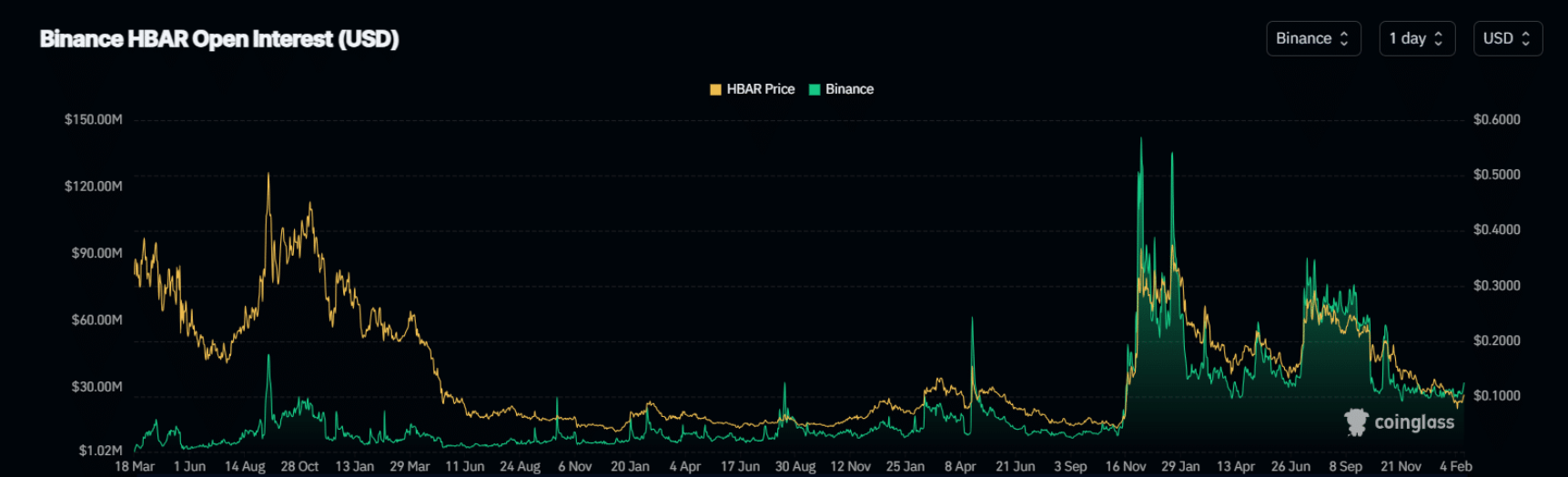Click the 18 Mar date axis label
This screenshot has height=477, width=1568.
point(135,466)
